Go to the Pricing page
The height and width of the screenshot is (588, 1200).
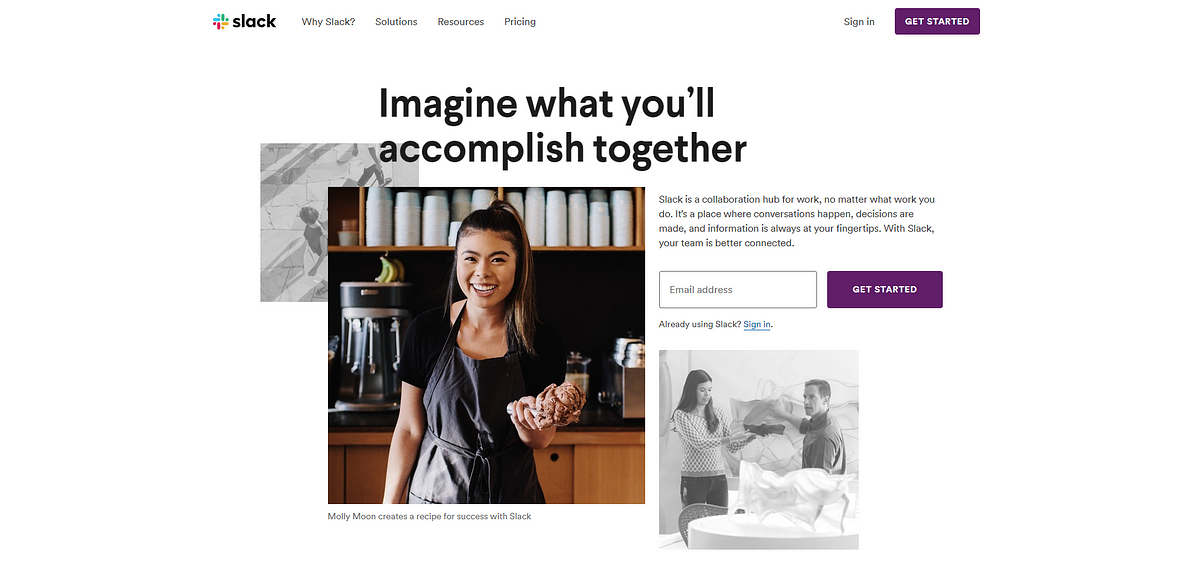click(x=520, y=22)
